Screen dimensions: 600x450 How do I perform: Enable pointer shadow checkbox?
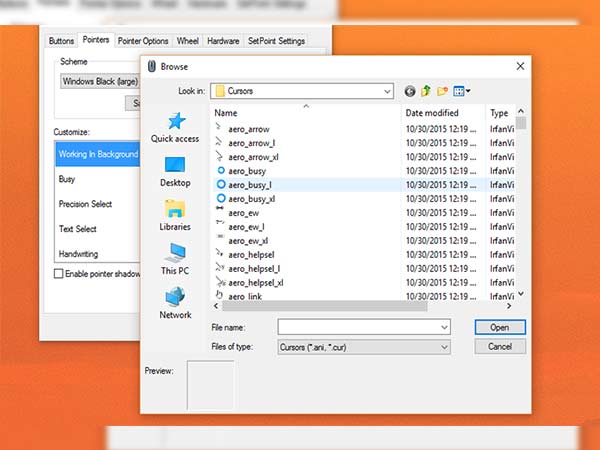(58, 273)
